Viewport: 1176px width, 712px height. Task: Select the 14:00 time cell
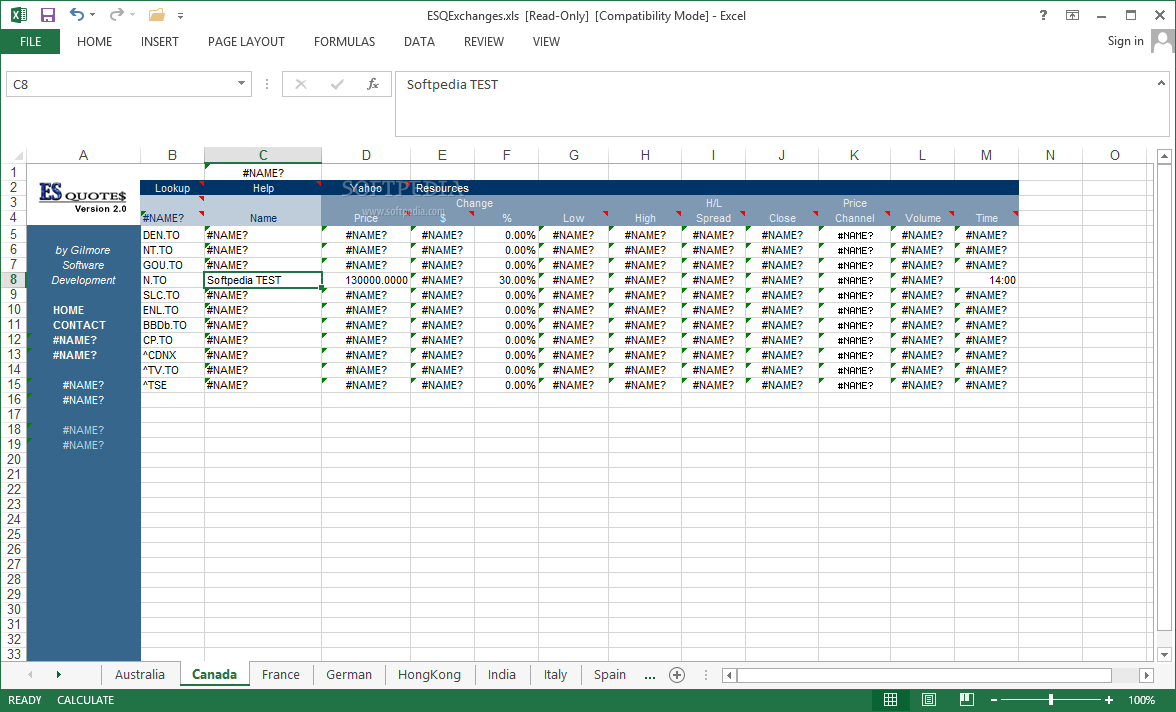click(x=986, y=280)
